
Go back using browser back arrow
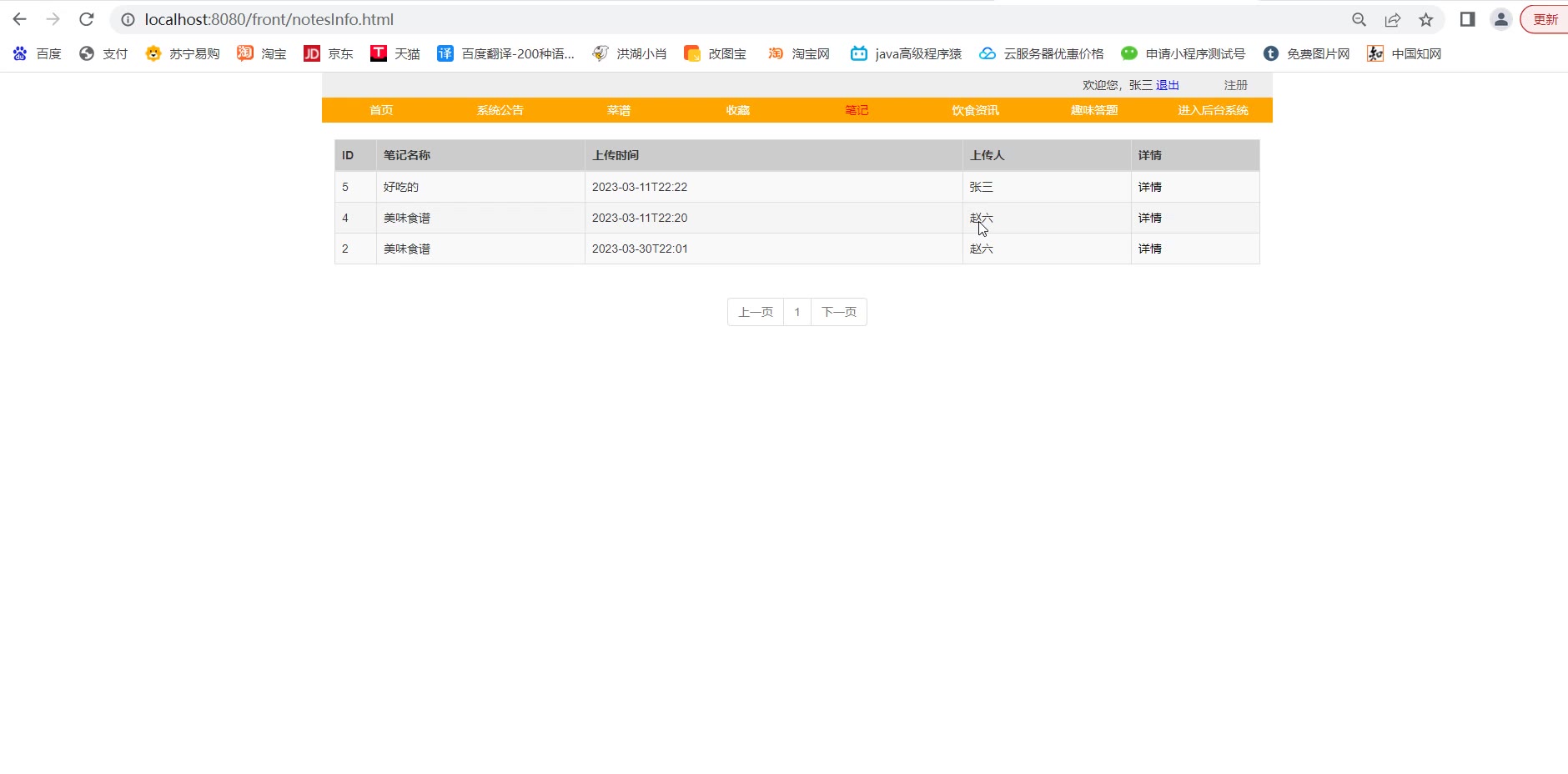[20, 19]
